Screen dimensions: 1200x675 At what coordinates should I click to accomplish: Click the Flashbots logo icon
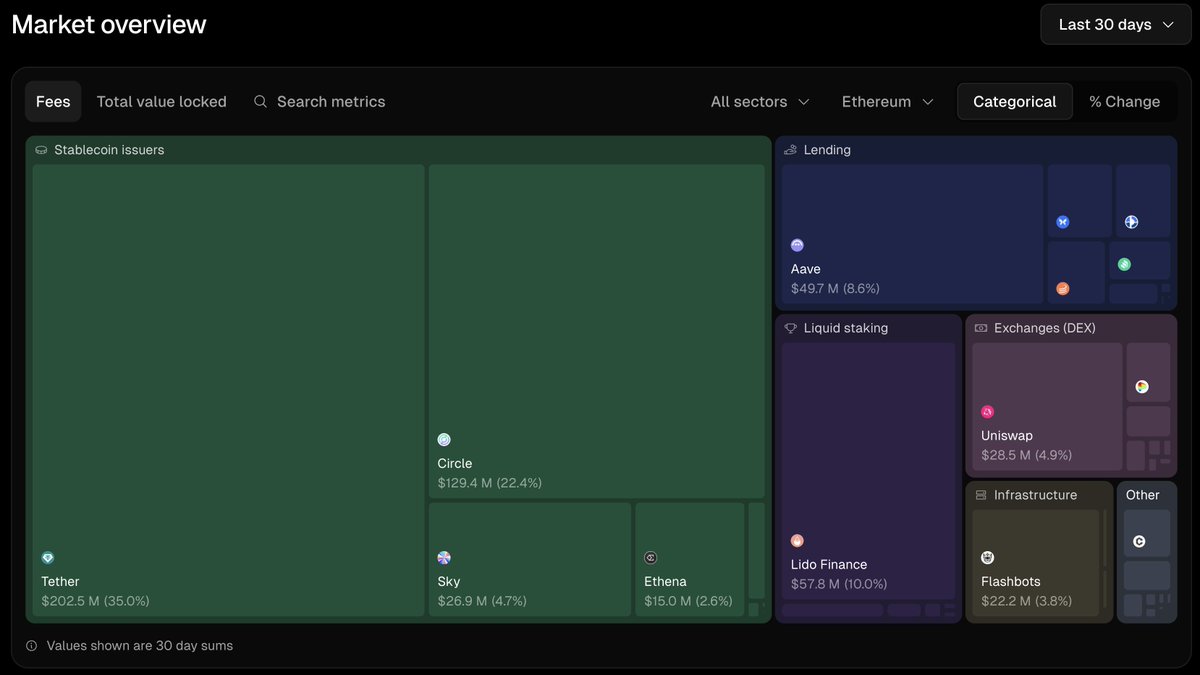pyautogui.click(x=988, y=558)
